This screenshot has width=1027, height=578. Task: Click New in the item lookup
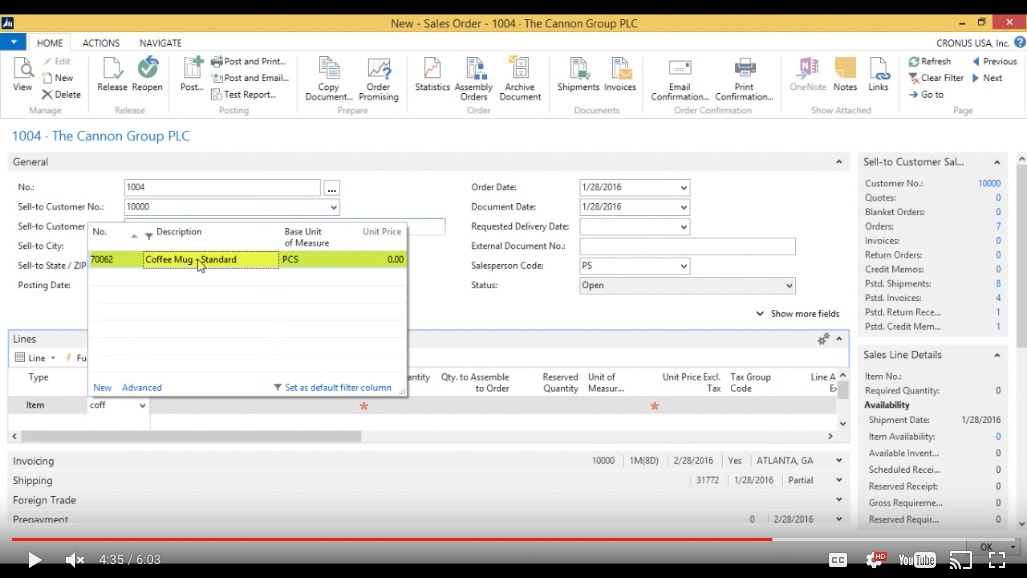click(x=102, y=387)
